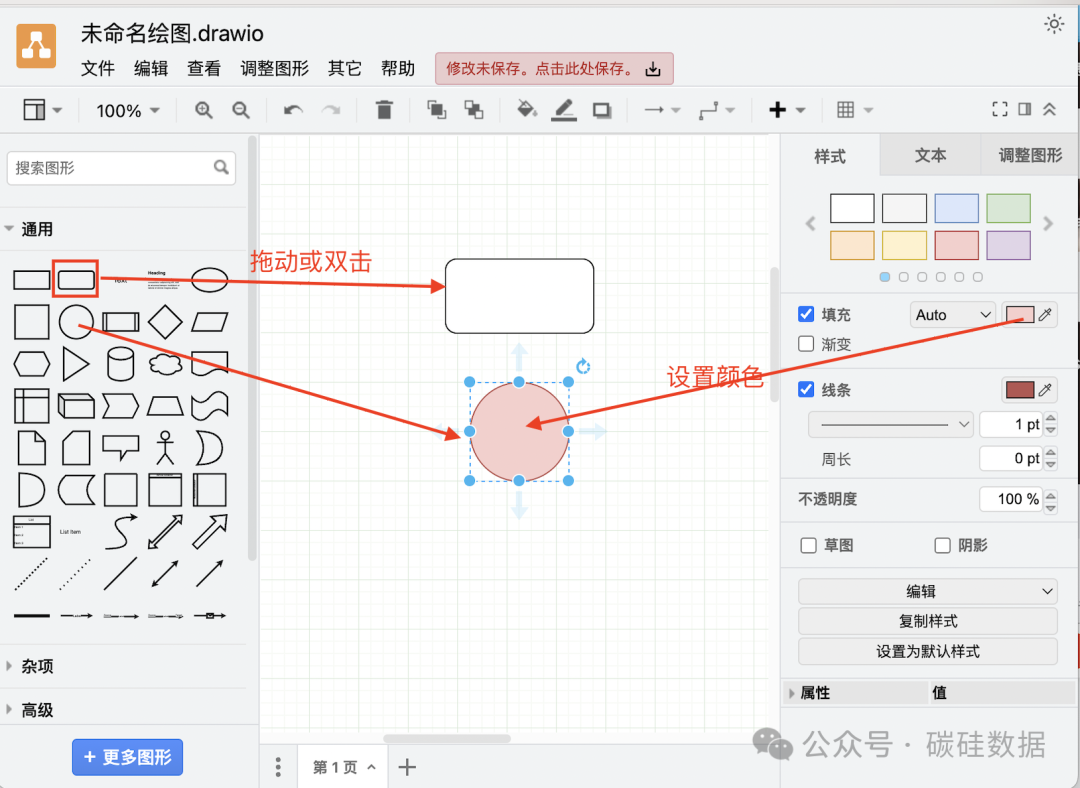This screenshot has height=788, width=1080.
Task: Click the fill color bucket icon
Action: pos(526,110)
